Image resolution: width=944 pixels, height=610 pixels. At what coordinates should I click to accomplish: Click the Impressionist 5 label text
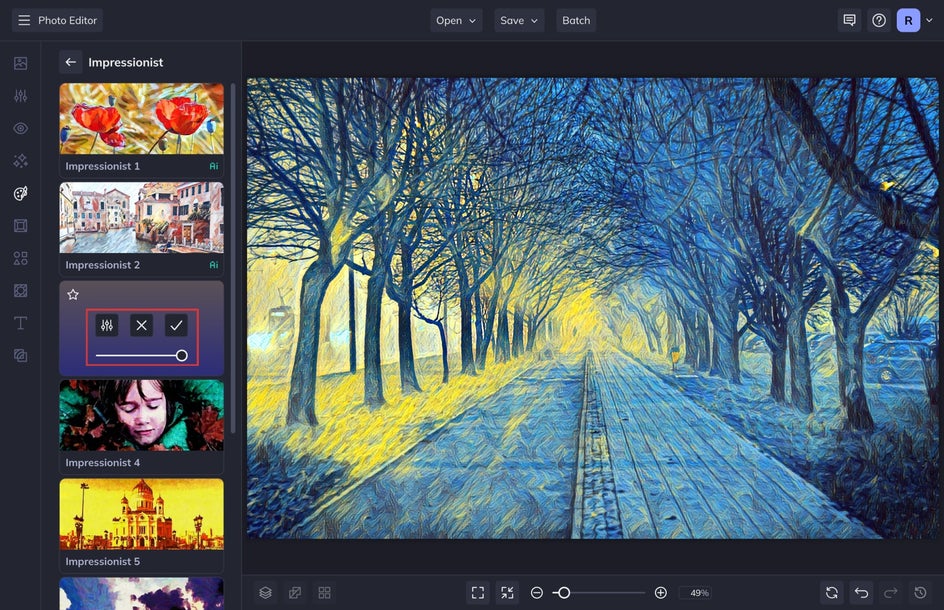[102, 561]
